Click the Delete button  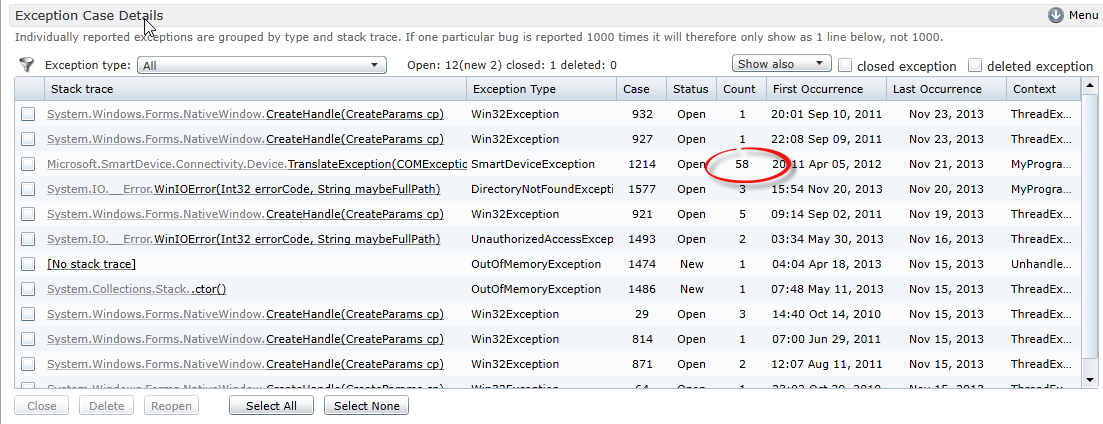point(106,406)
